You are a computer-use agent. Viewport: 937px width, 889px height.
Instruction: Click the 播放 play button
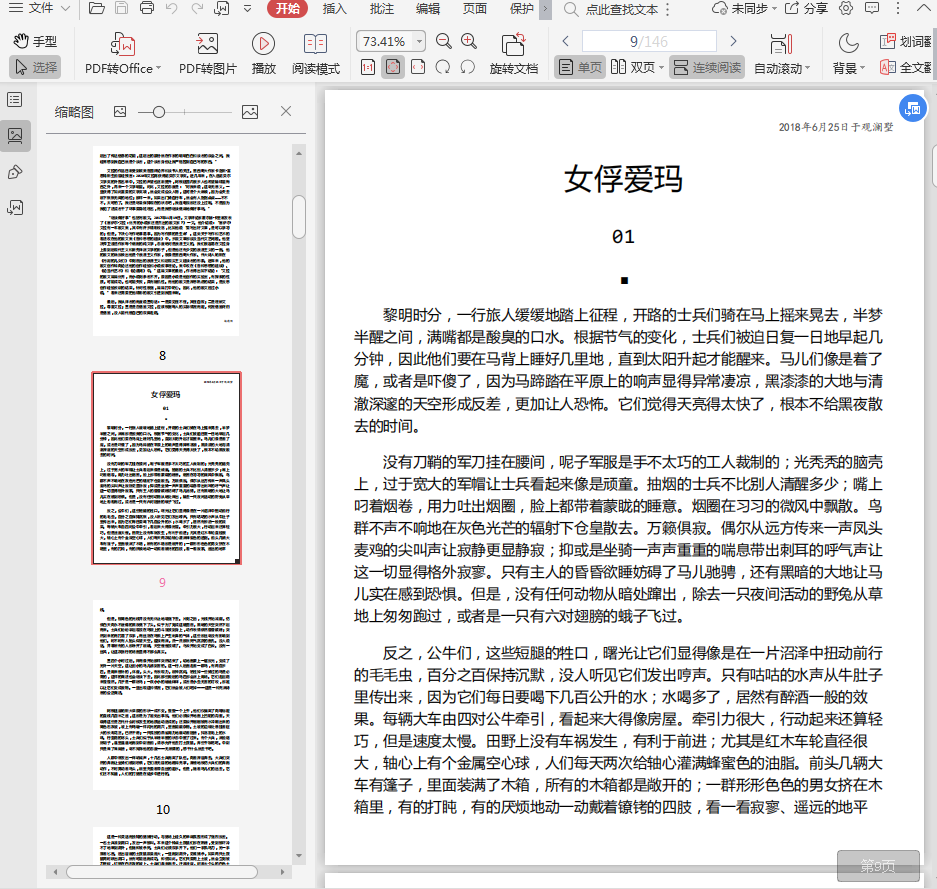[264, 53]
